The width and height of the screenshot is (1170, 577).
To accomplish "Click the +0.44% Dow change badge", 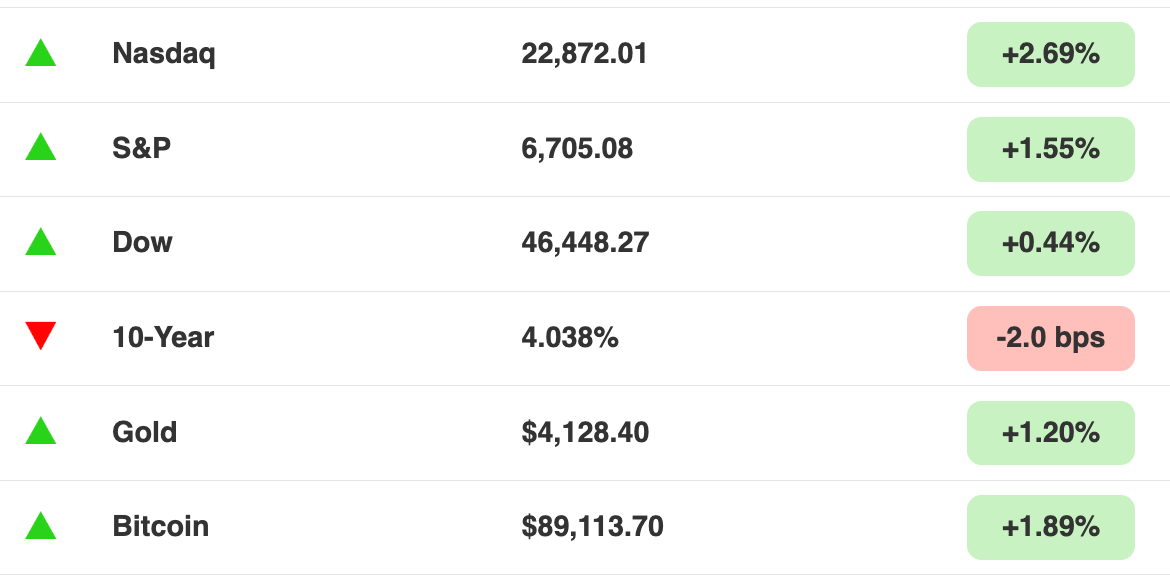I will click(1051, 243).
